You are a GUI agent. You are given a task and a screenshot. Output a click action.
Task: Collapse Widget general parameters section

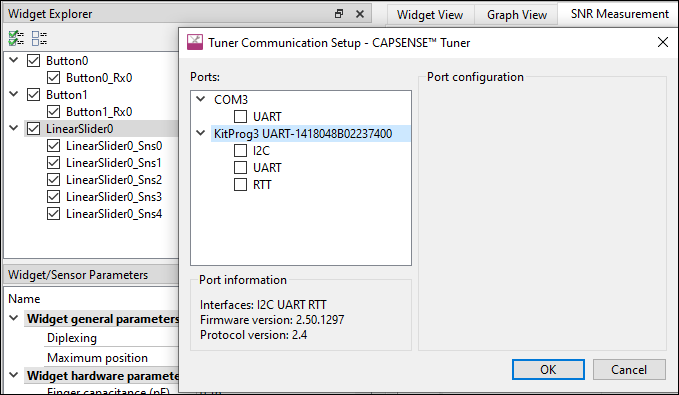tap(14, 318)
